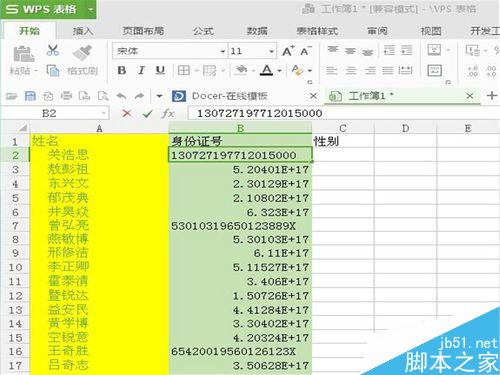Increase font size with A+
Viewport: 500px width, 375px height.
click(288, 51)
